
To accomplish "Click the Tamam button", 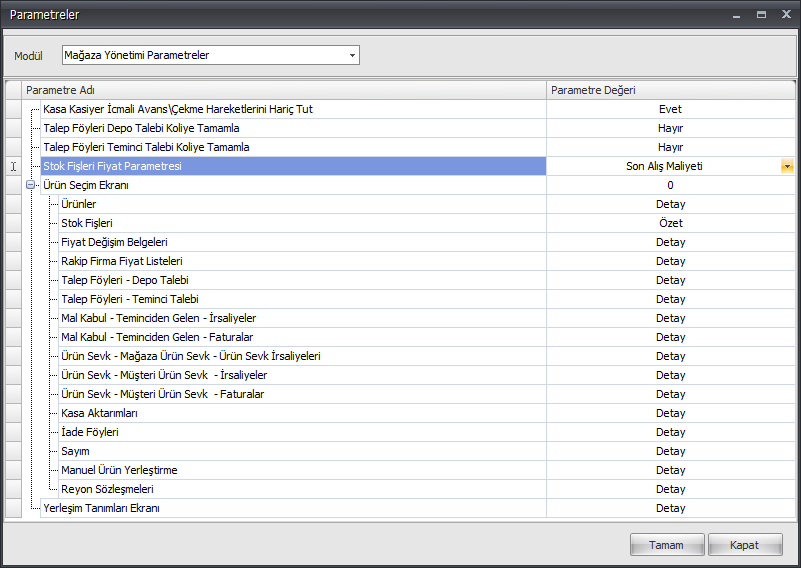I will click(667, 545).
